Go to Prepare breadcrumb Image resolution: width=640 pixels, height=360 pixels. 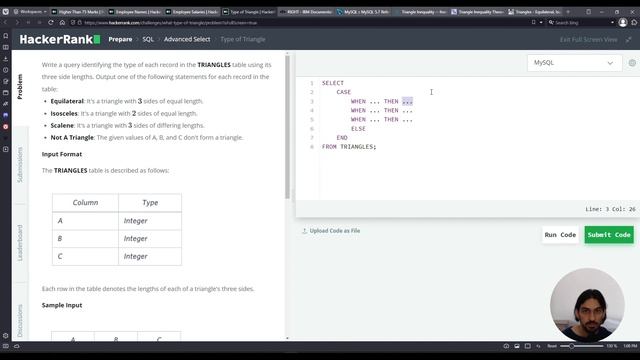pyautogui.click(x=120, y=39)
